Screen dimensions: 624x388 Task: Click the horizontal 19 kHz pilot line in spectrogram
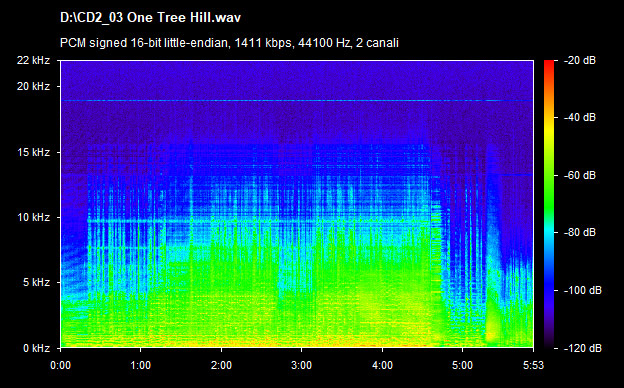point(297,101)
